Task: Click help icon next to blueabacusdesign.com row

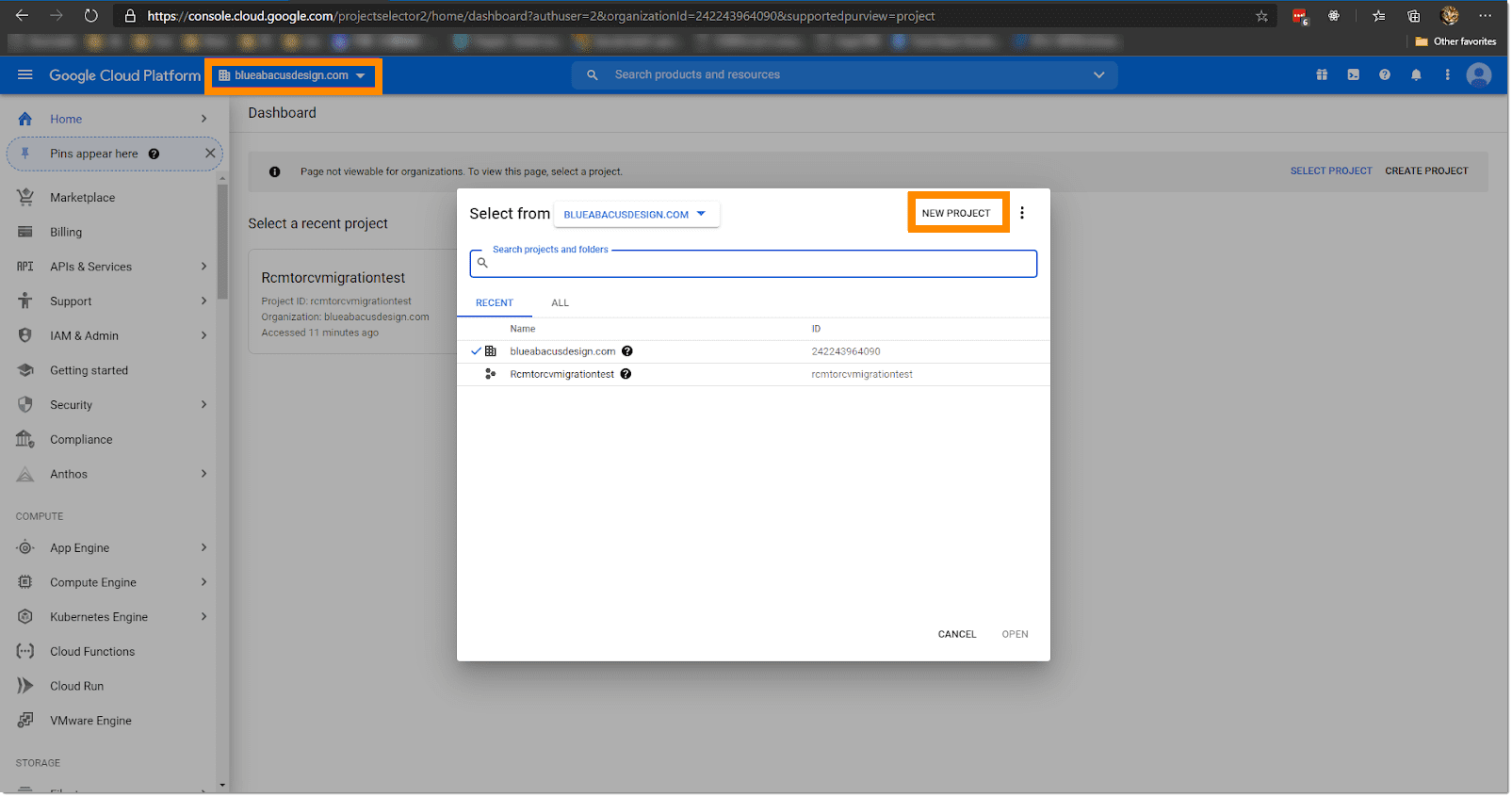Action: pyautogui.click(x=627, y=351)
